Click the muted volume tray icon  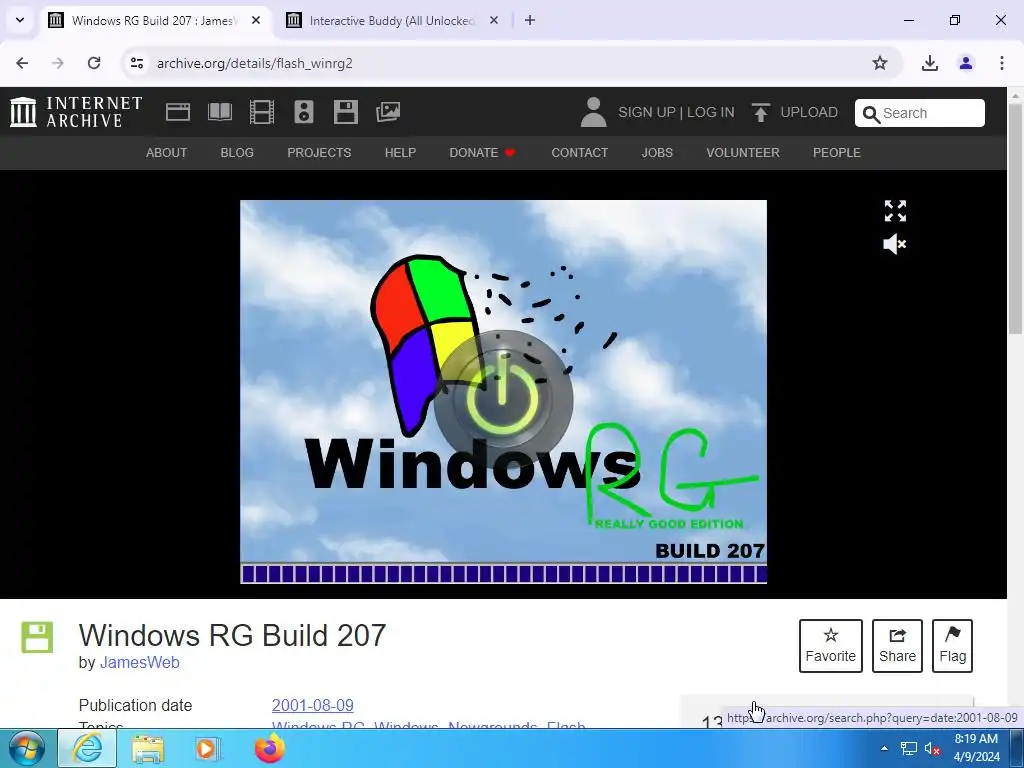coord(932,748)
